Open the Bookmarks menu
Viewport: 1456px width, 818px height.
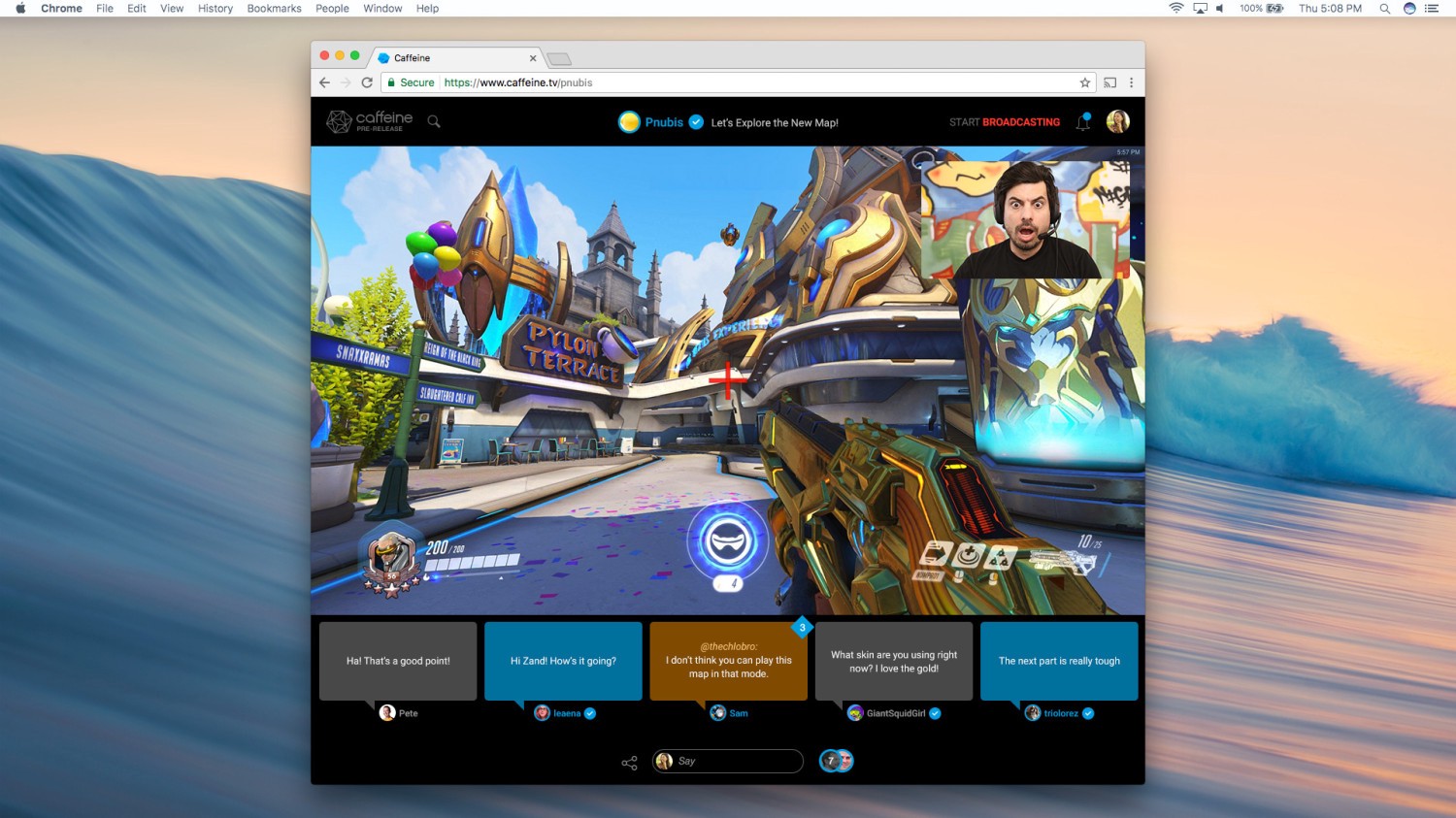(x=274, y=9)
